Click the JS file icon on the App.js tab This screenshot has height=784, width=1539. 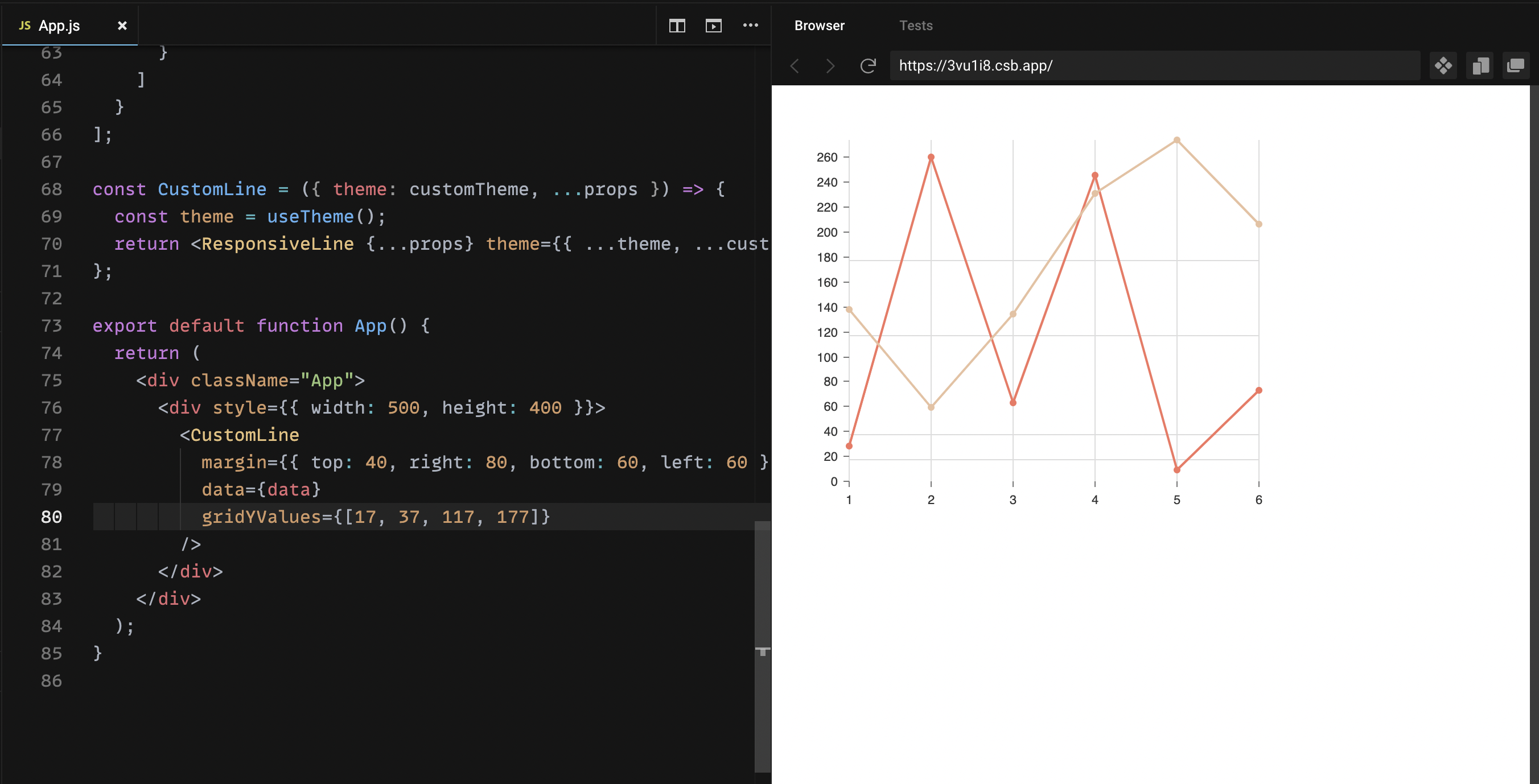tap(24, 25)
